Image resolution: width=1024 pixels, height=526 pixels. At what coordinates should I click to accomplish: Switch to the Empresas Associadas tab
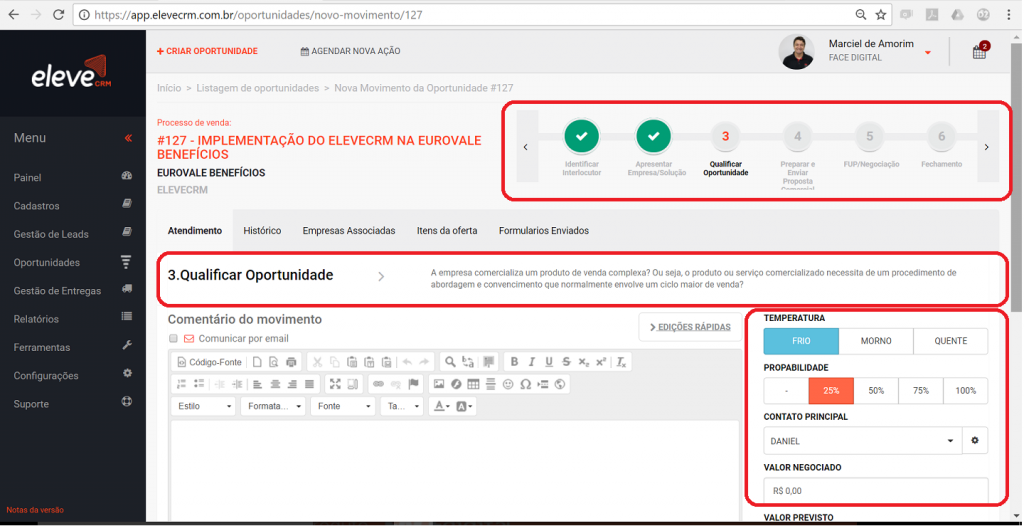click(x=349, y=231)
